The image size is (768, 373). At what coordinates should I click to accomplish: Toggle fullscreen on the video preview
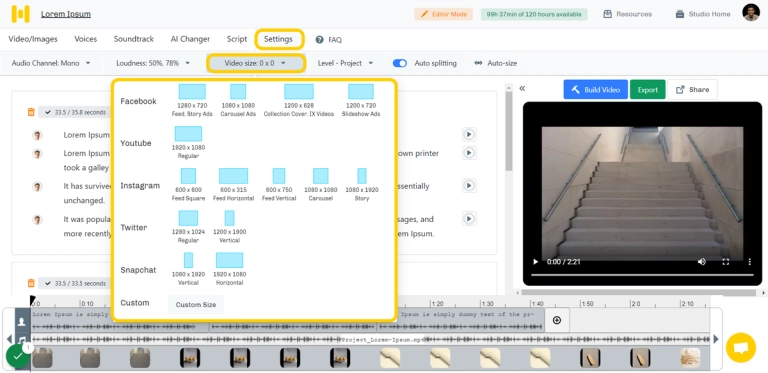point(726,262)
